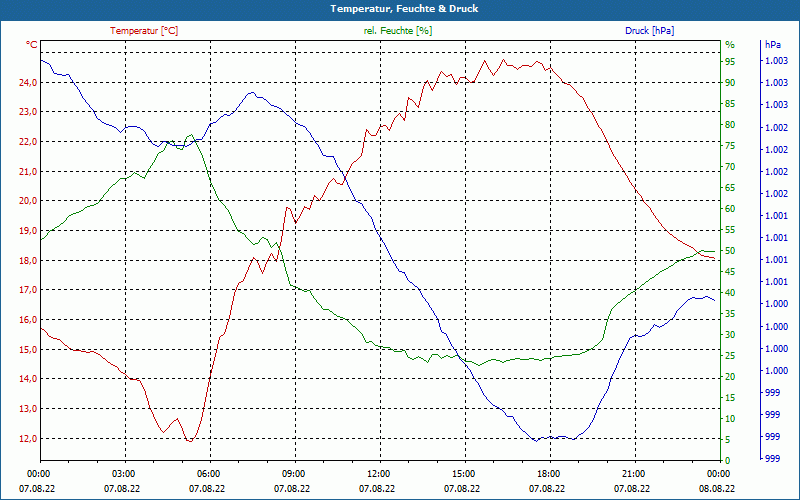Click the green '80' humidity axis value

click(x=730, y=124)
